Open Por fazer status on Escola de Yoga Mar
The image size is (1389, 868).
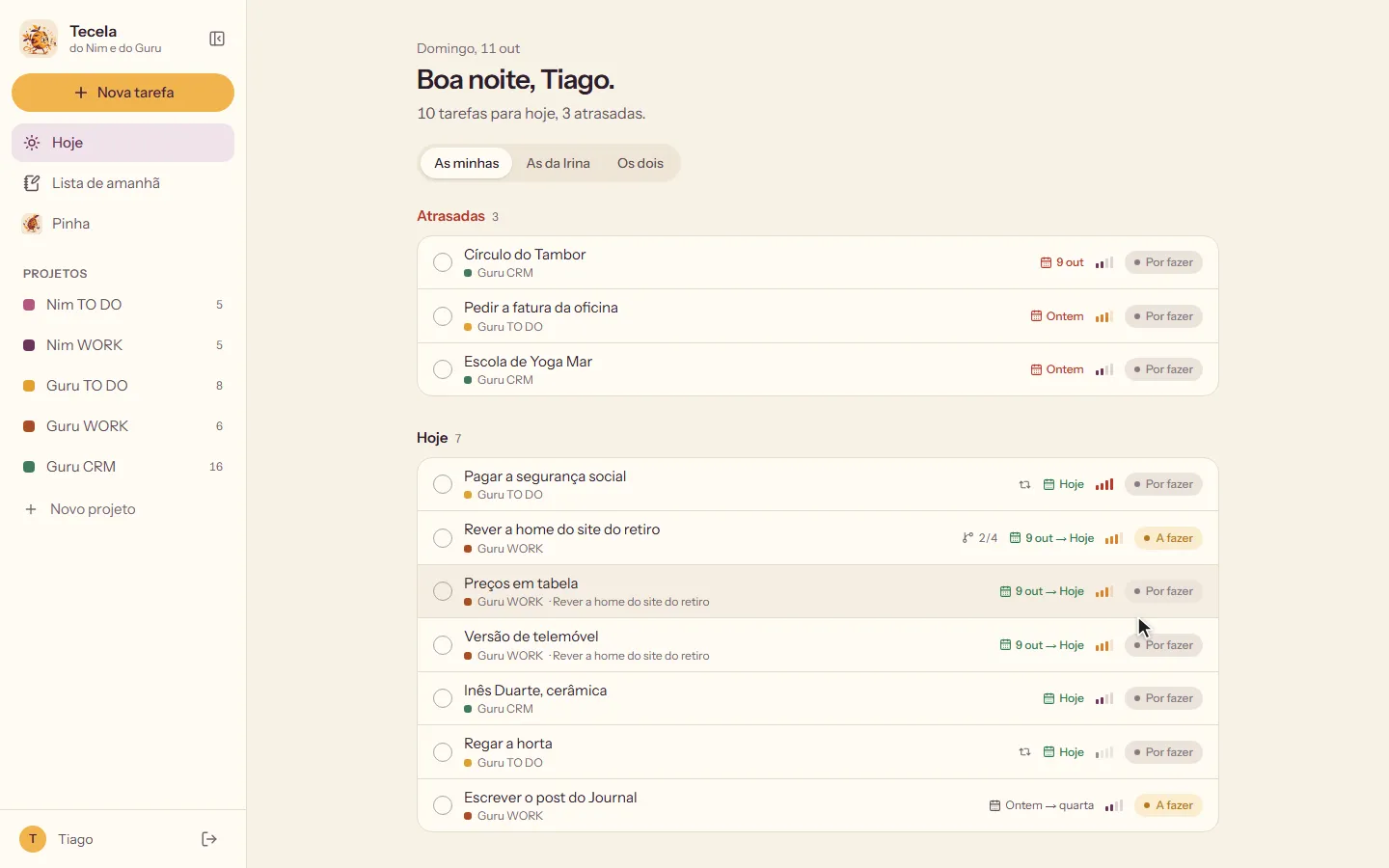click(x=1164, y=369)
